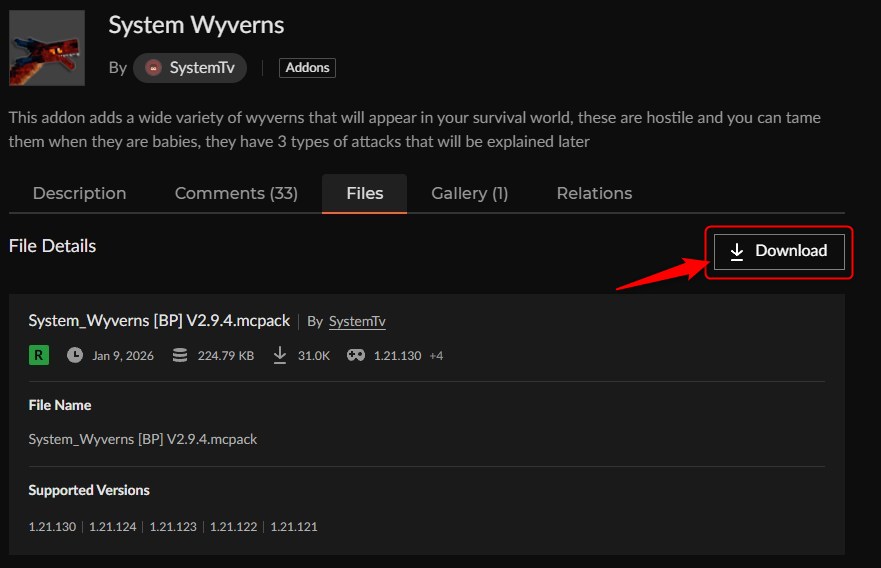Switch to the Description tab
The image size is (881, 568).
click(x=80, y=194)
